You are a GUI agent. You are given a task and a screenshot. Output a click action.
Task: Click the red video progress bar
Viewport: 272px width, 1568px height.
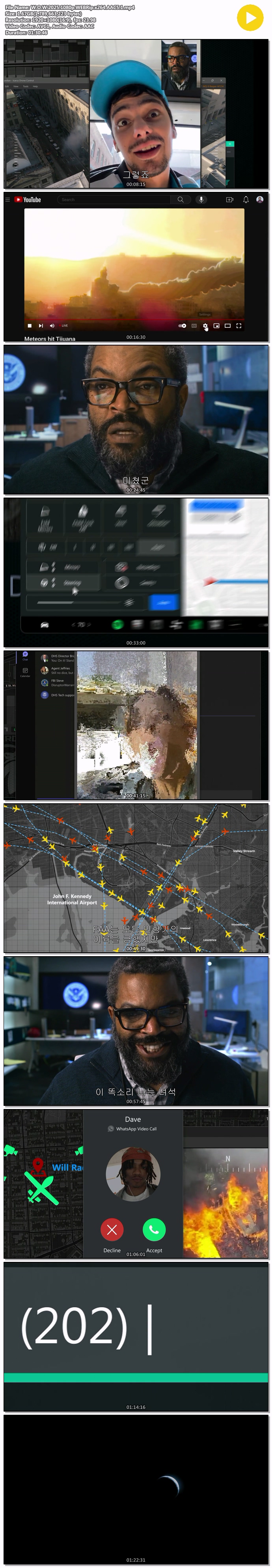134,319
